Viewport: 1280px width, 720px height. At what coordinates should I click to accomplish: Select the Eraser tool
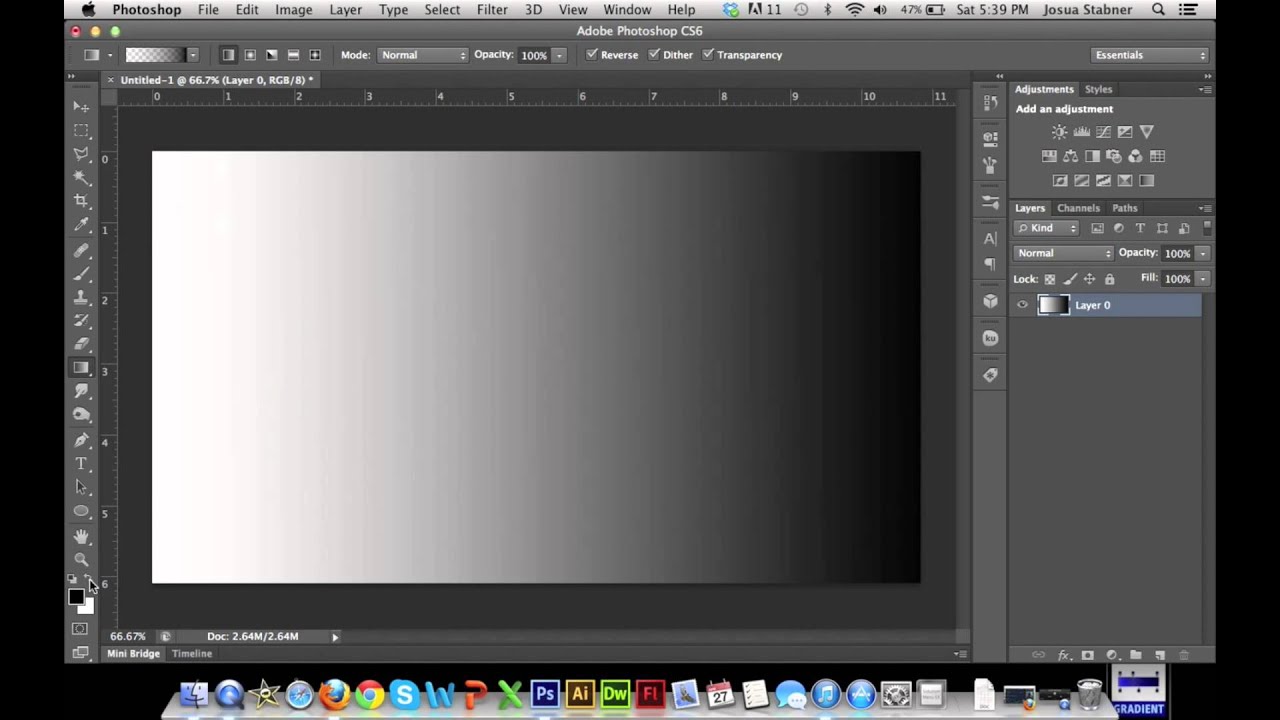(x=81, y=344)
